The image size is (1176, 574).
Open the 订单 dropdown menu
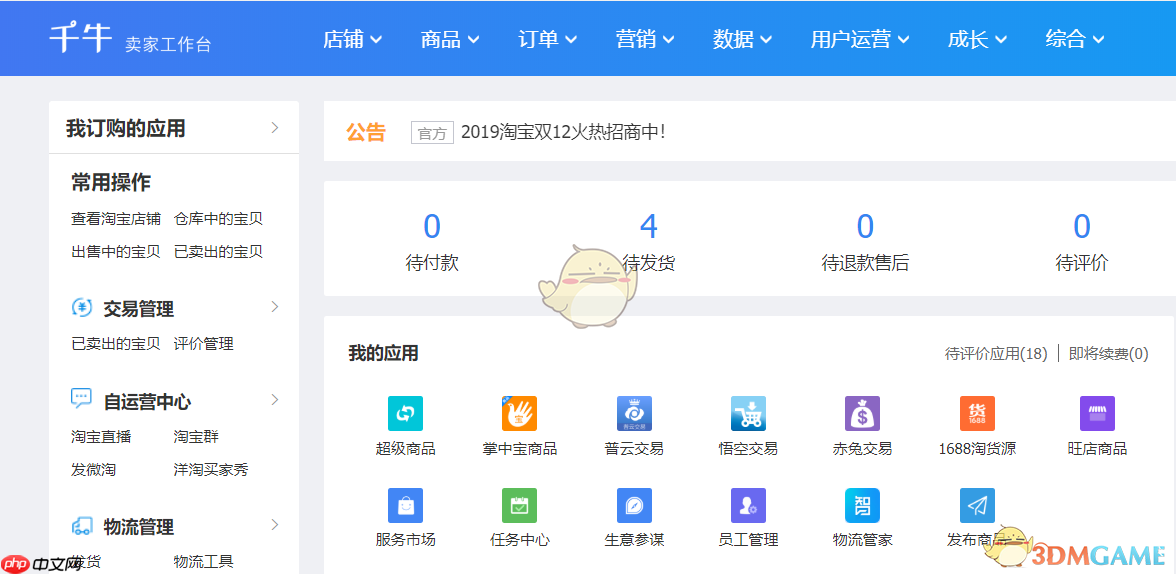coord(548,39)
